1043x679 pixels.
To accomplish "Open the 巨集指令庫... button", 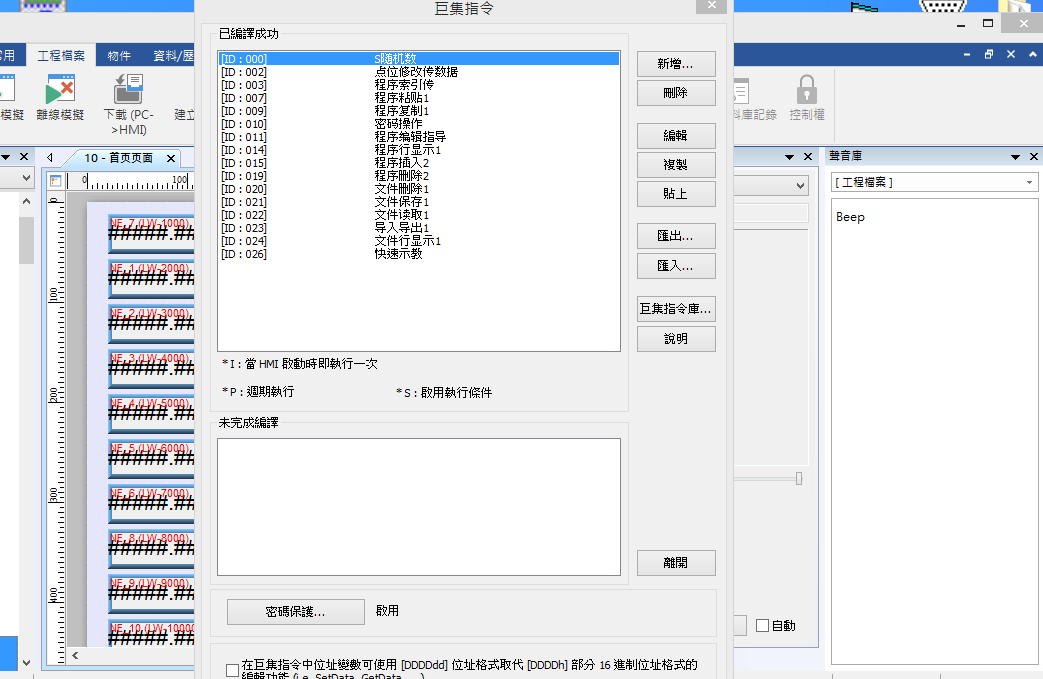I will (x=676, y=309).
